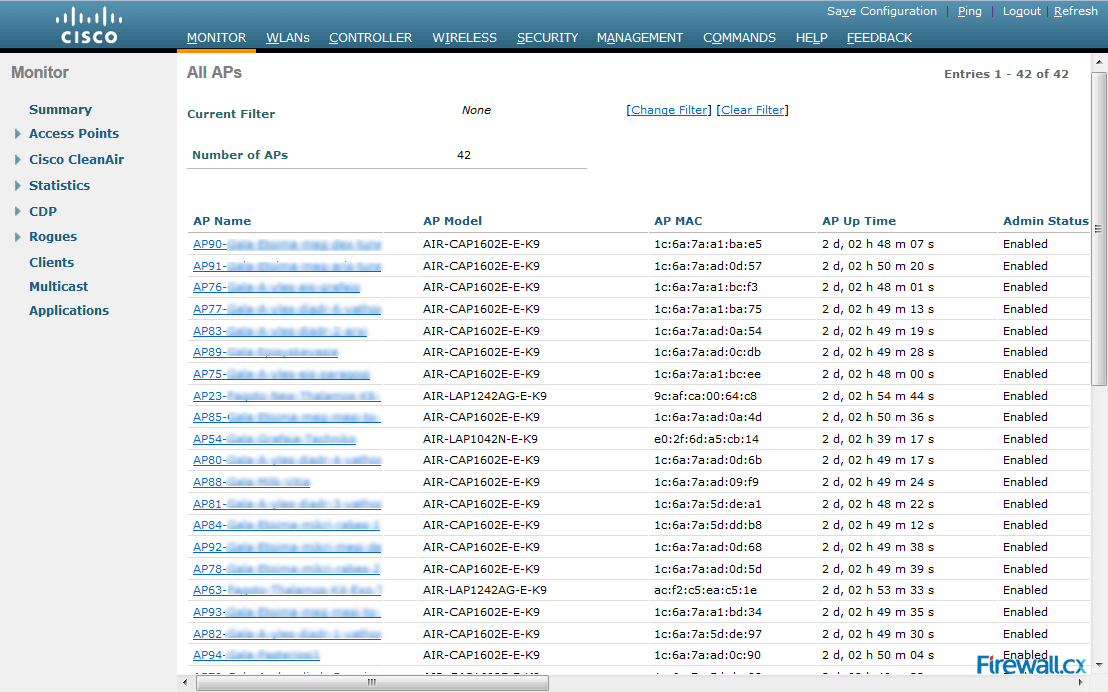Select MAC address ac:f2:c5:ea:c5:1e
Viewport: 1108px width, 692px height.
(x=705, y=591)
